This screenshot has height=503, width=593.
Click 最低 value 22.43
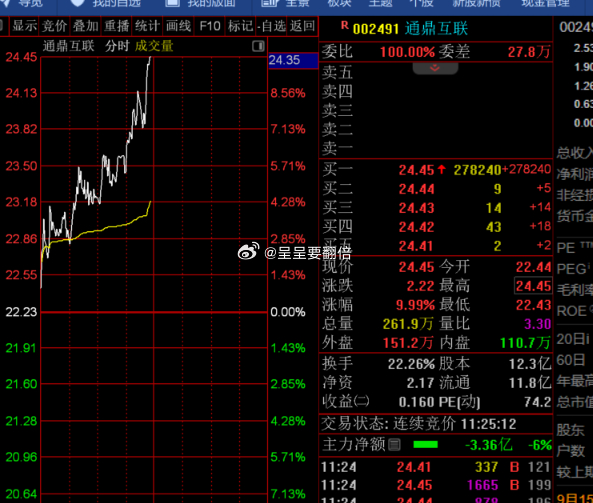533,305
